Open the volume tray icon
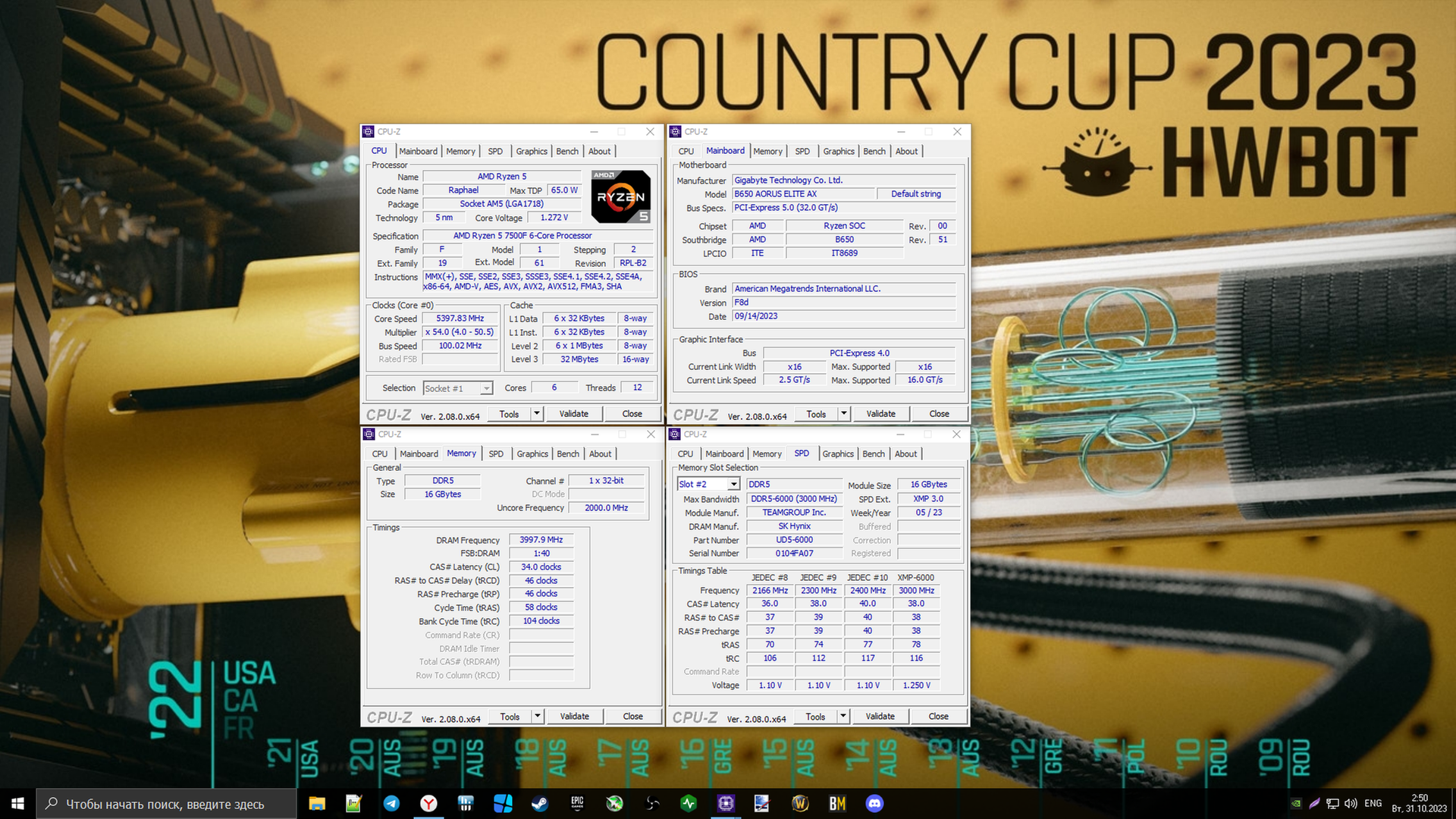Image resolution: width=1456 pixels, height=819 pixels. [x=1351, y=804]
